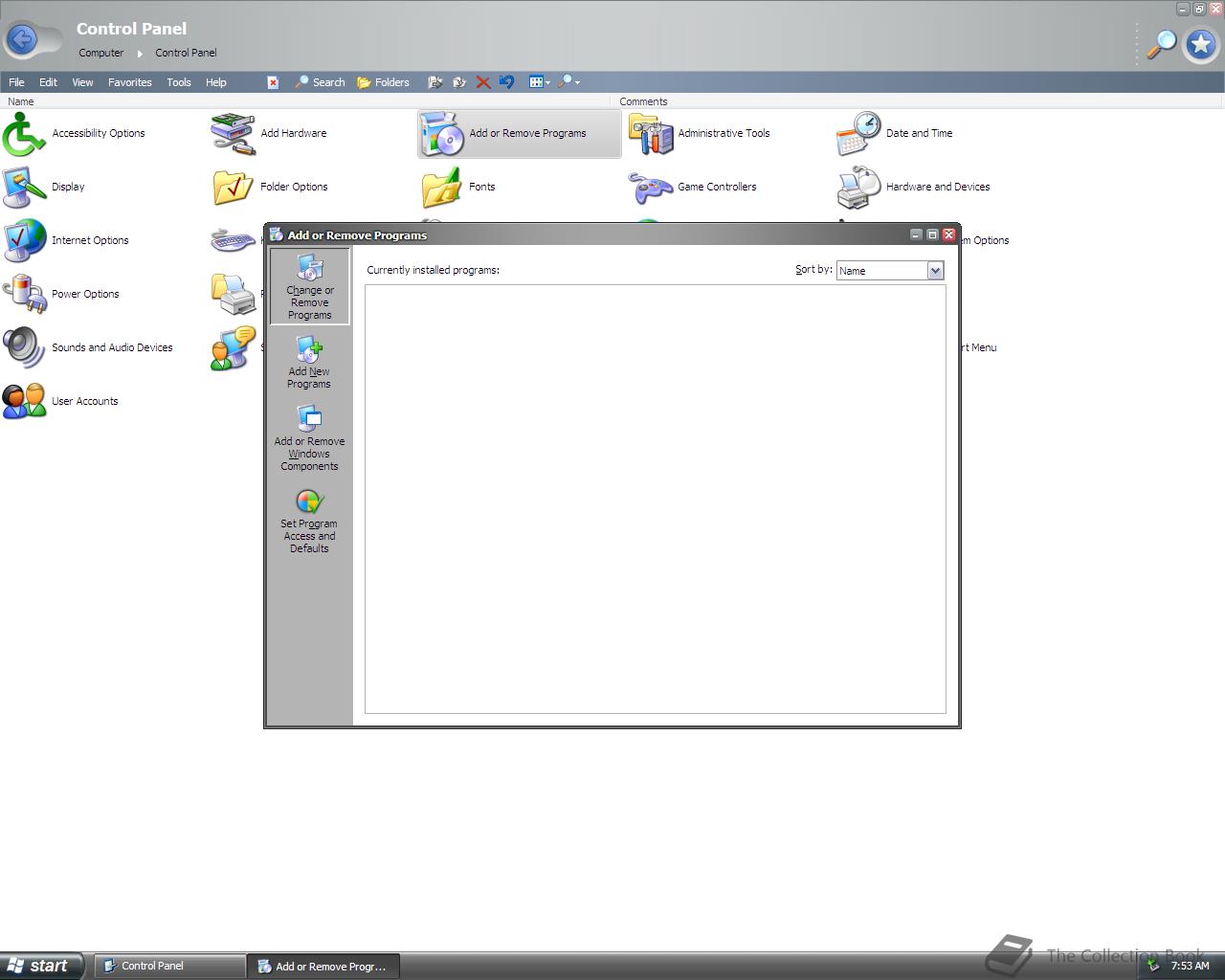The height and width of the screenshot is (980, 1225).
Task: Open the Fonts folder
Action: click(x=457, y=188)
